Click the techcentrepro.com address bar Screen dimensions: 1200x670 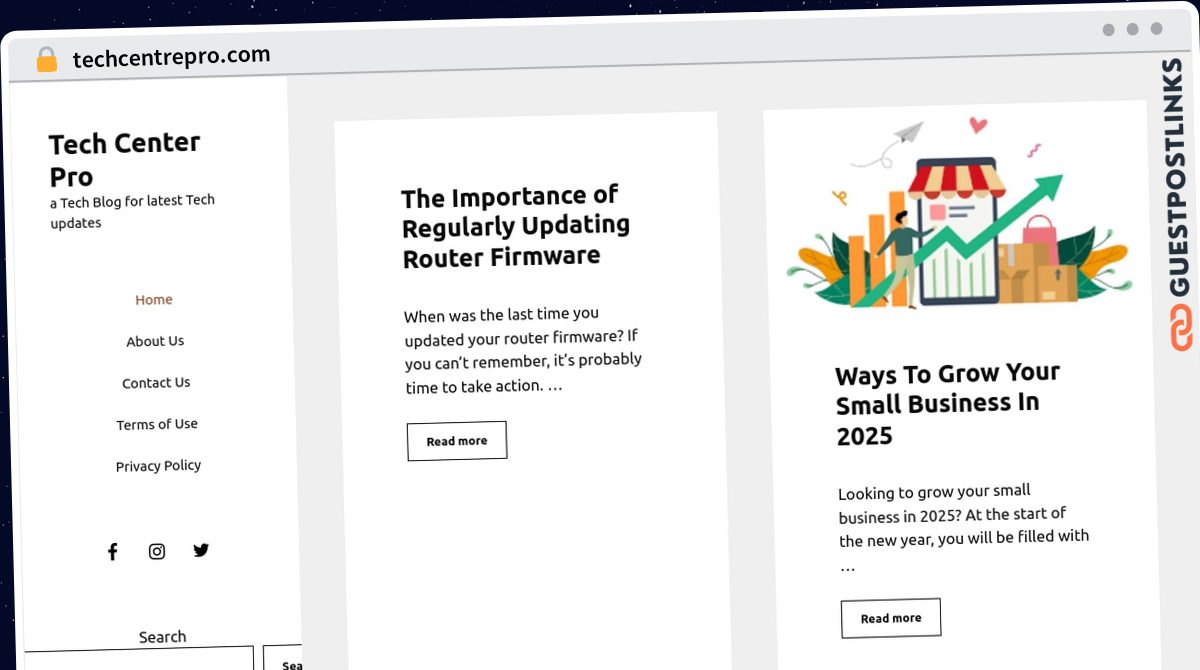click(171, 57)
